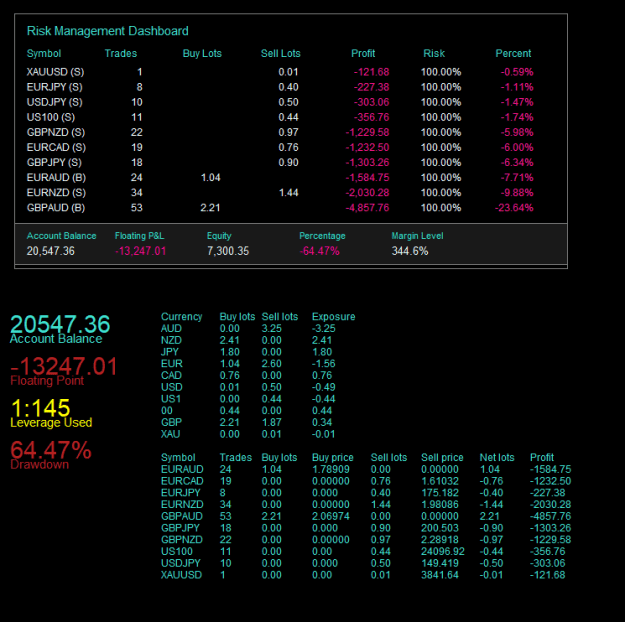
Task: Click the Margin Level value 344.6%
Action: (410, 251)
